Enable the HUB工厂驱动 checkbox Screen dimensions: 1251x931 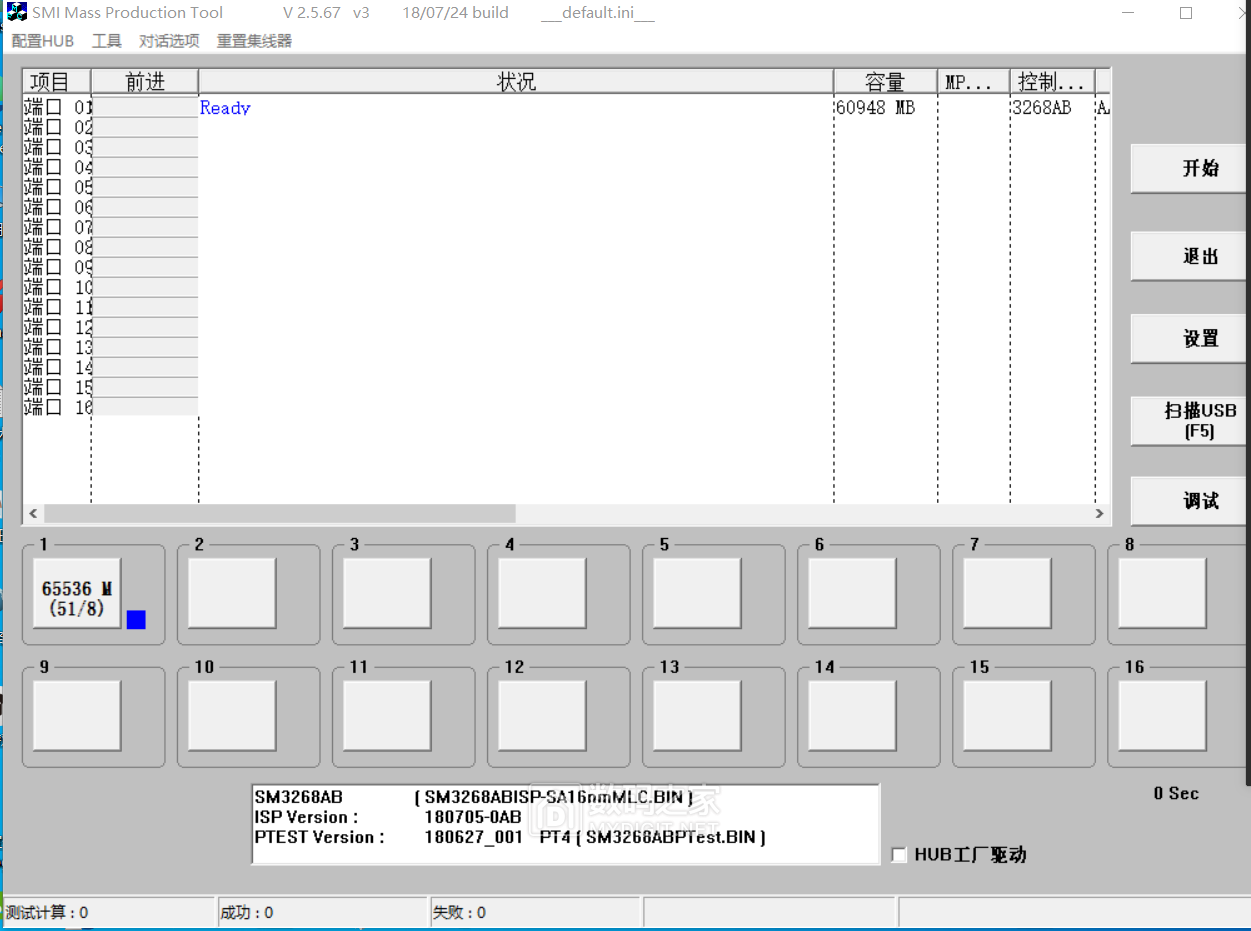pyautogui.click(x=899, y=855)
